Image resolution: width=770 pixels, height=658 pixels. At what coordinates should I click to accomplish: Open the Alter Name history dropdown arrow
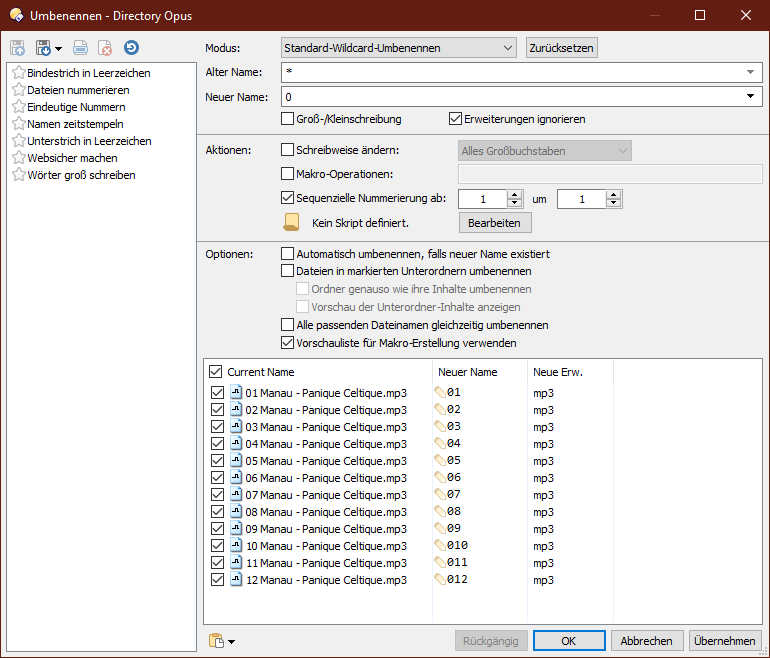750,72
